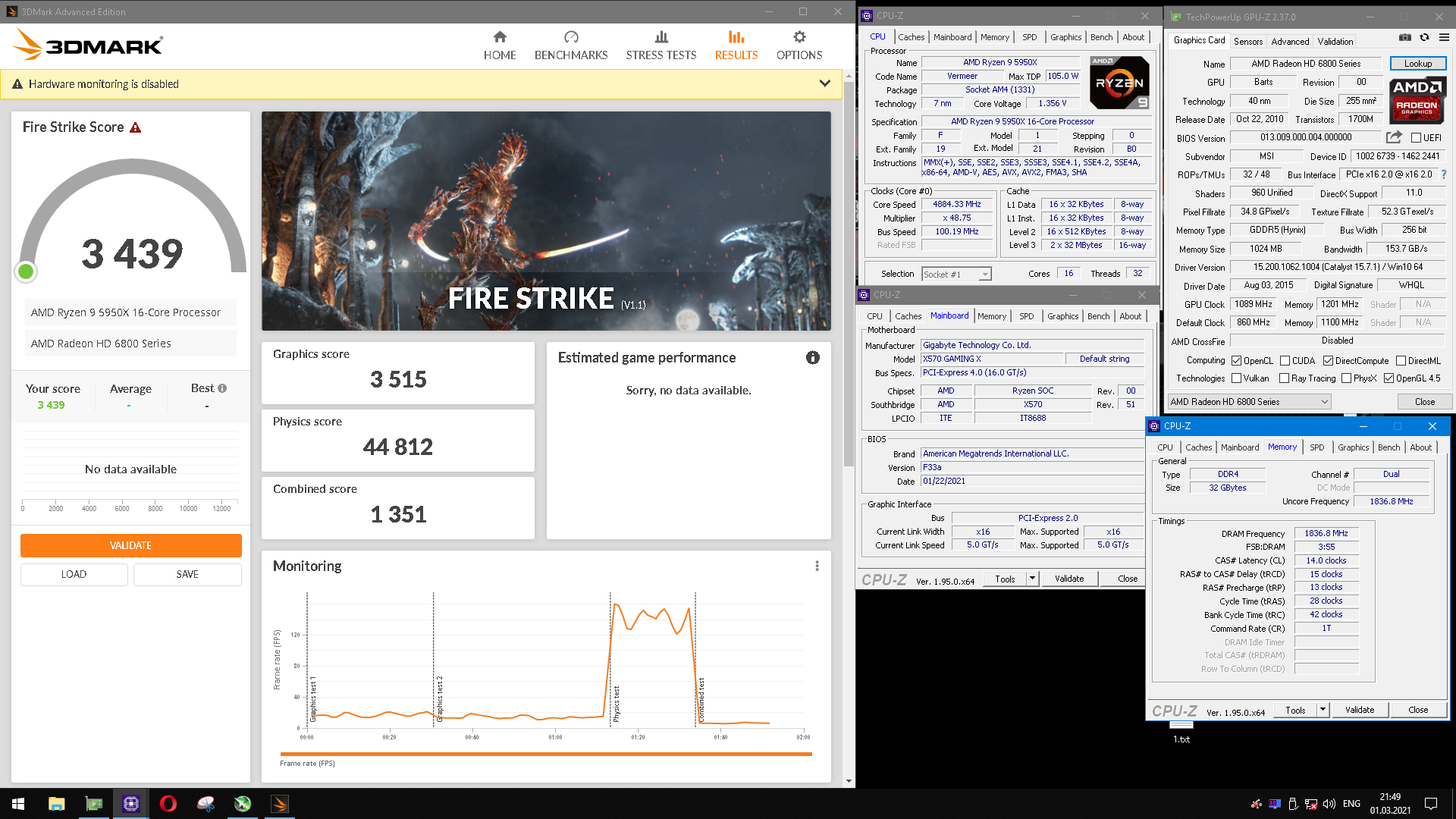Click the network disconnected tray icon
1456x819 pixels.
pyautogui.click(x=1311, y=804)
